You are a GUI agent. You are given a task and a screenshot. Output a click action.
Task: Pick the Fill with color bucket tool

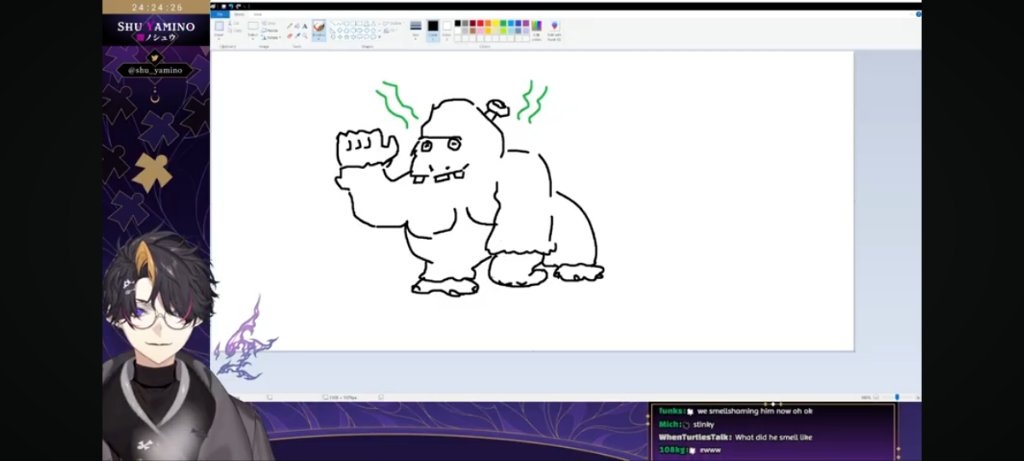(297, 26)
